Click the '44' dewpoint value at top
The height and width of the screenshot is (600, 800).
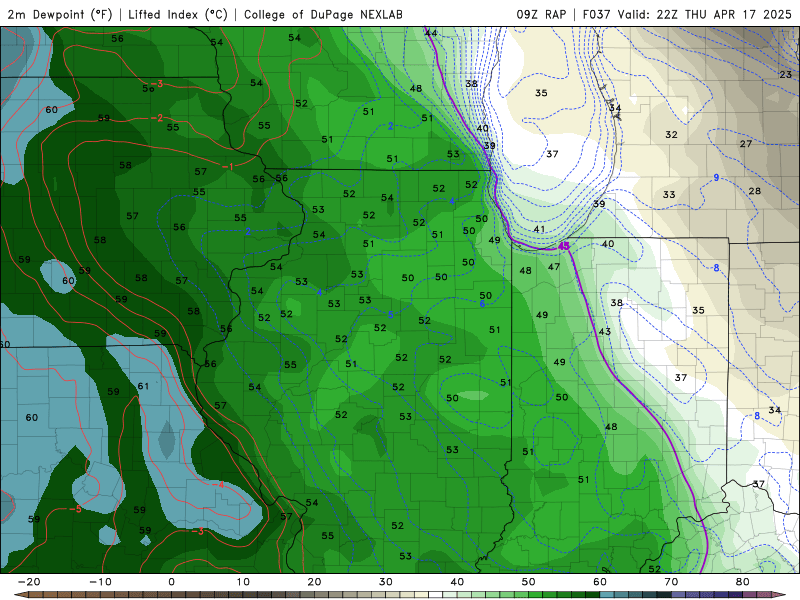pos(431,33)
